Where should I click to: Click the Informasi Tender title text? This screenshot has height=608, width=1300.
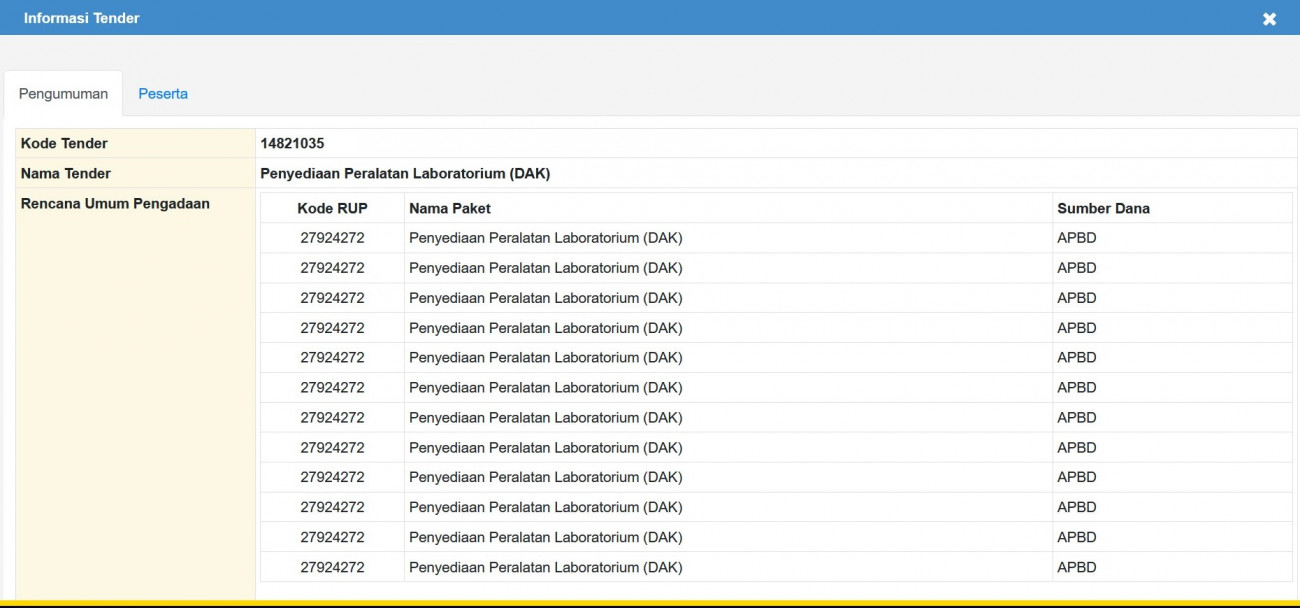pos(82,18)
